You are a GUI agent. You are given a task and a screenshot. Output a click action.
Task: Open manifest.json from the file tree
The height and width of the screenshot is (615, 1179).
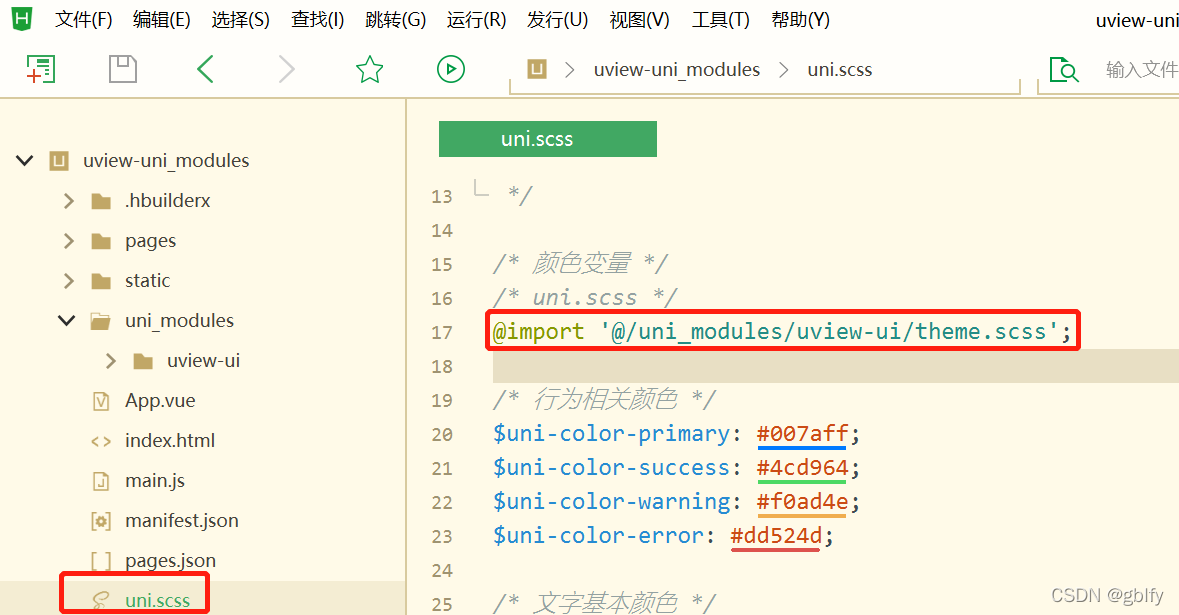pyautogui.click(x=182, y=520)
